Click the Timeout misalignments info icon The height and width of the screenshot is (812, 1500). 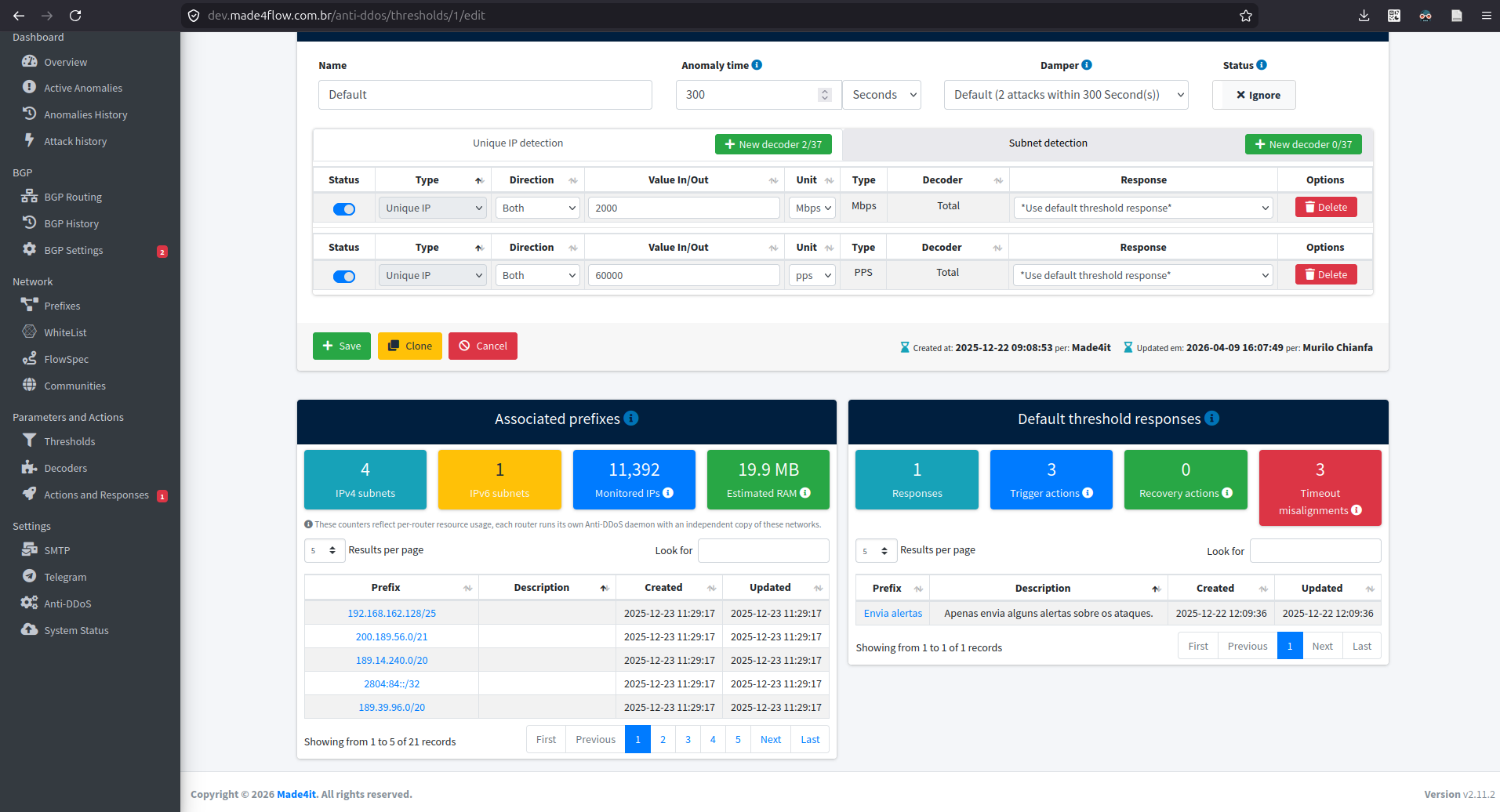tap(1357, 510)
